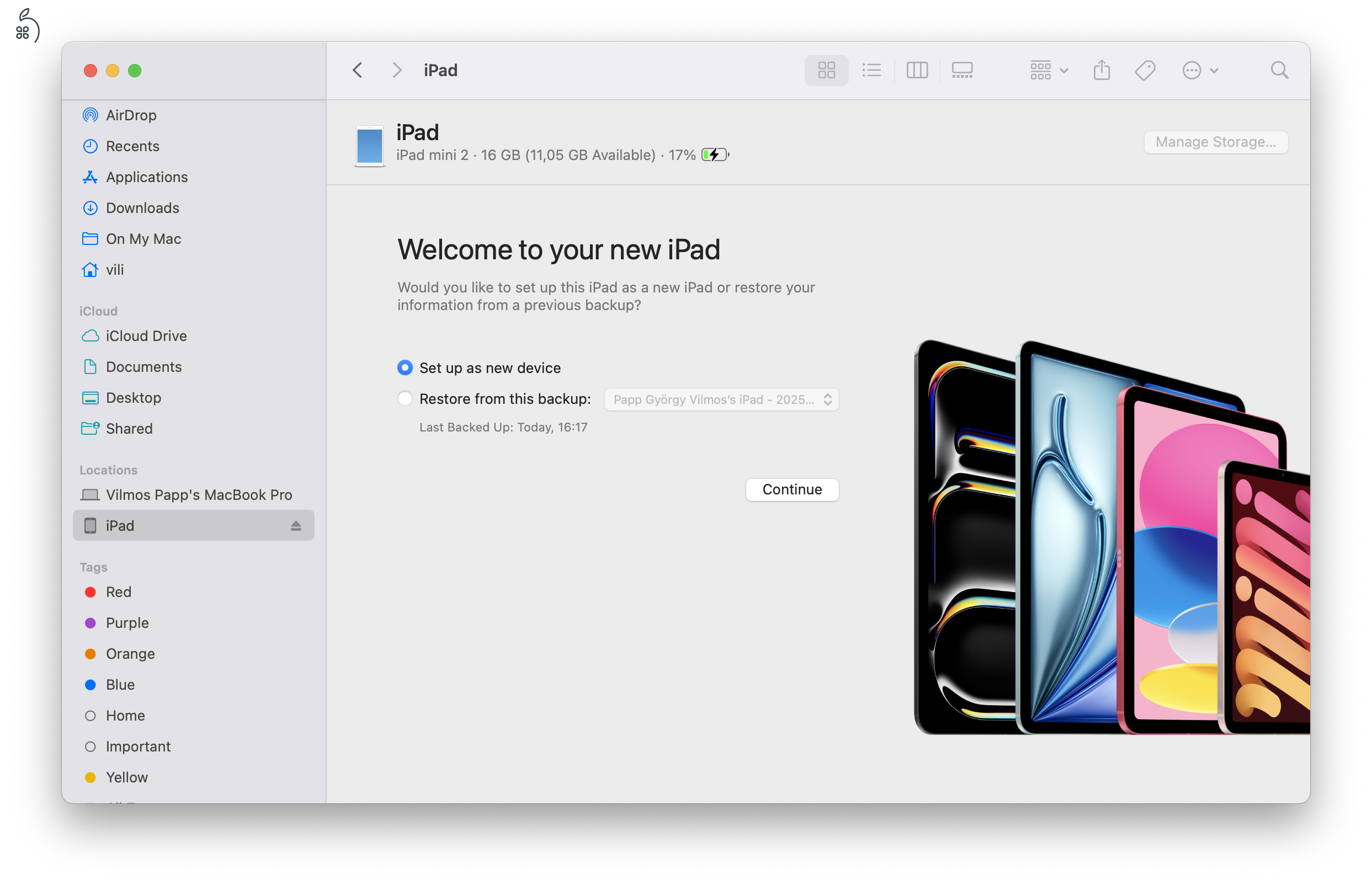Switch to gallery view
The height and width of the screenshot is (885, 1372).
click(x=962, y=70)
